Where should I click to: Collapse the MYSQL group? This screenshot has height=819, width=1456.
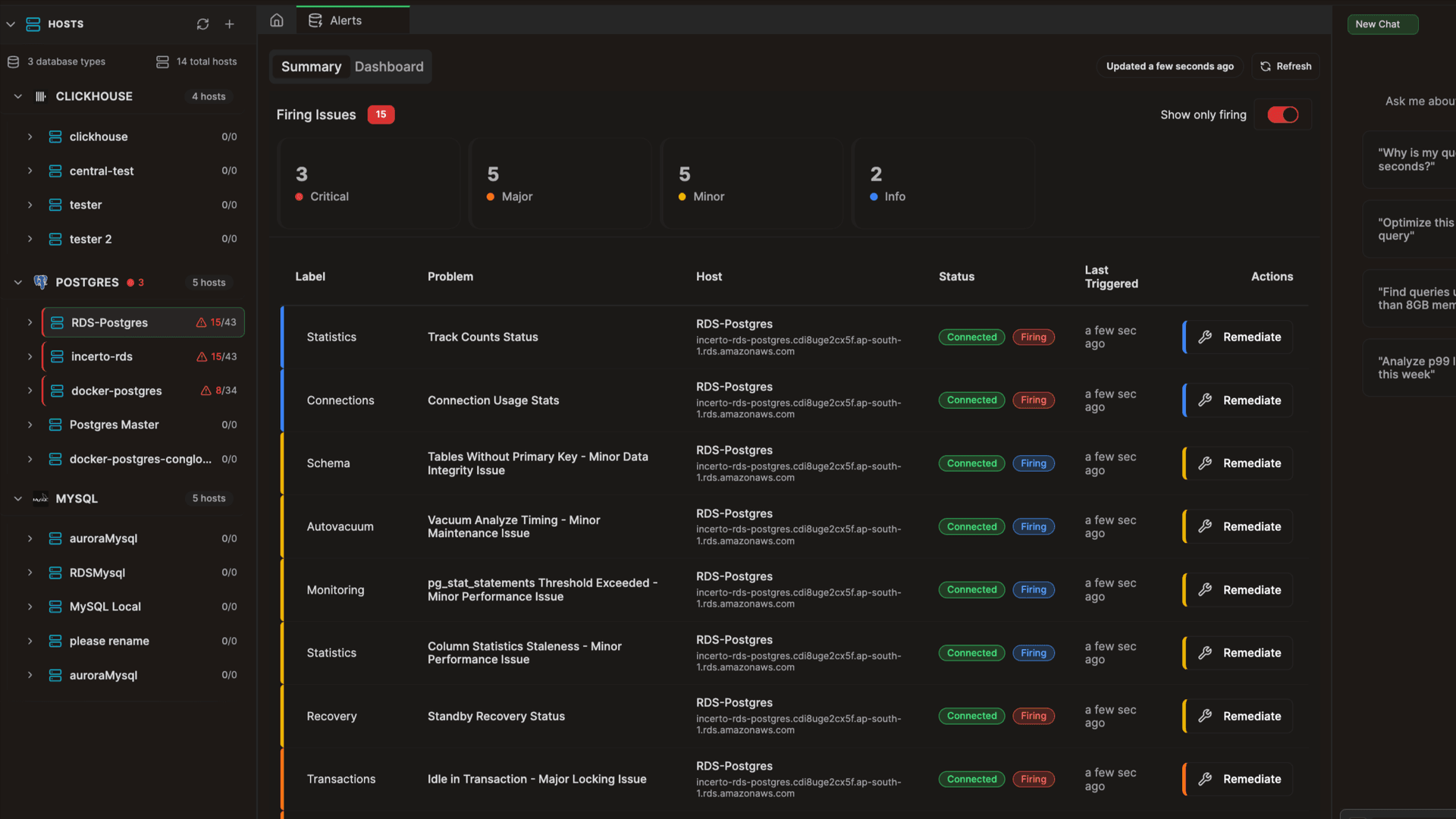click(18, 498)
